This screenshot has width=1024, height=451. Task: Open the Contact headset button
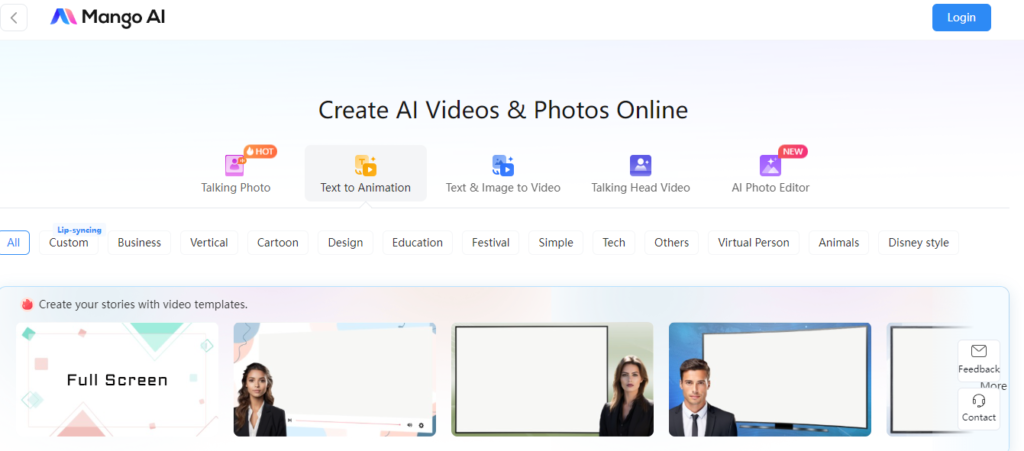(x=979, y=409)
